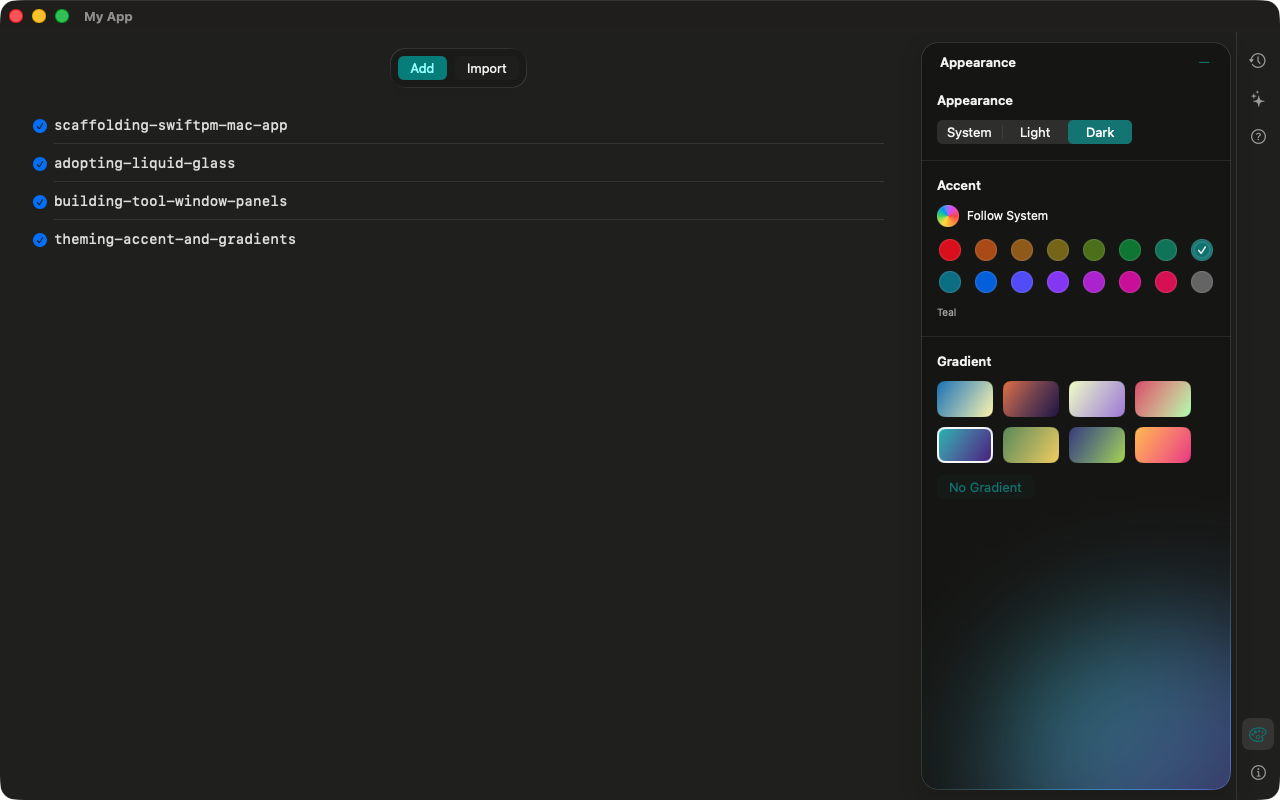The width and height of the screenshot is (1280, 800).
Task: Toggle checkmark for theming-accent-and-gradients
Action: 40,240
